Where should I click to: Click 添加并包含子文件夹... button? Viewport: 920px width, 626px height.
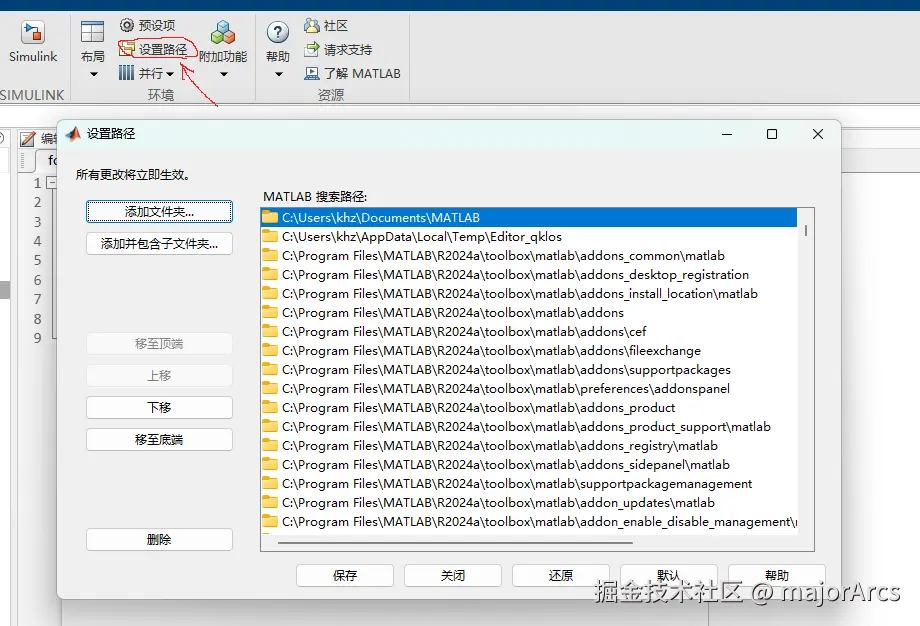(x=159, y=243)
